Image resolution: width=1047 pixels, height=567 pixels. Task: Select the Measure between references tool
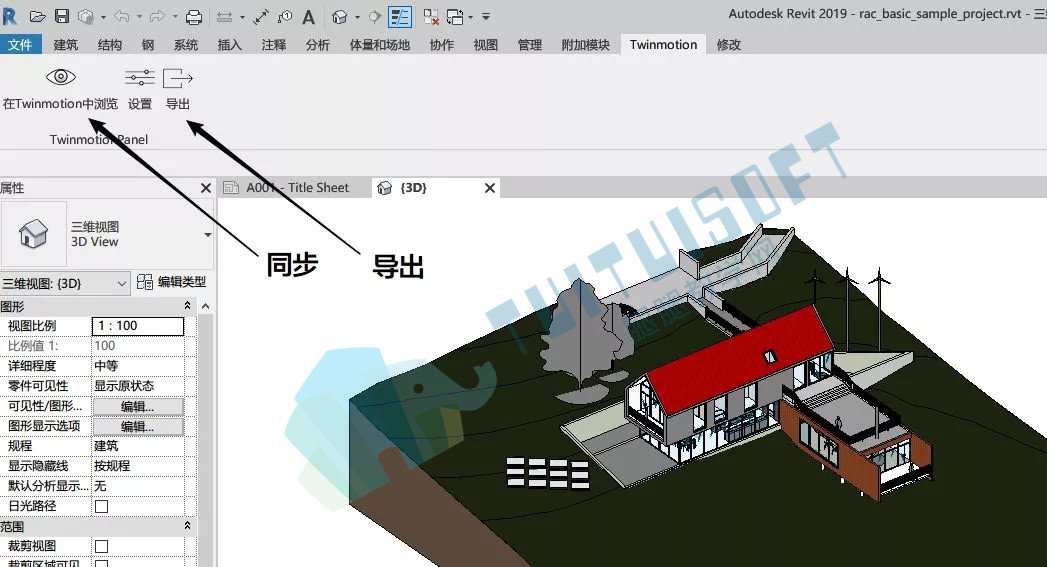(x=224, y=17)
